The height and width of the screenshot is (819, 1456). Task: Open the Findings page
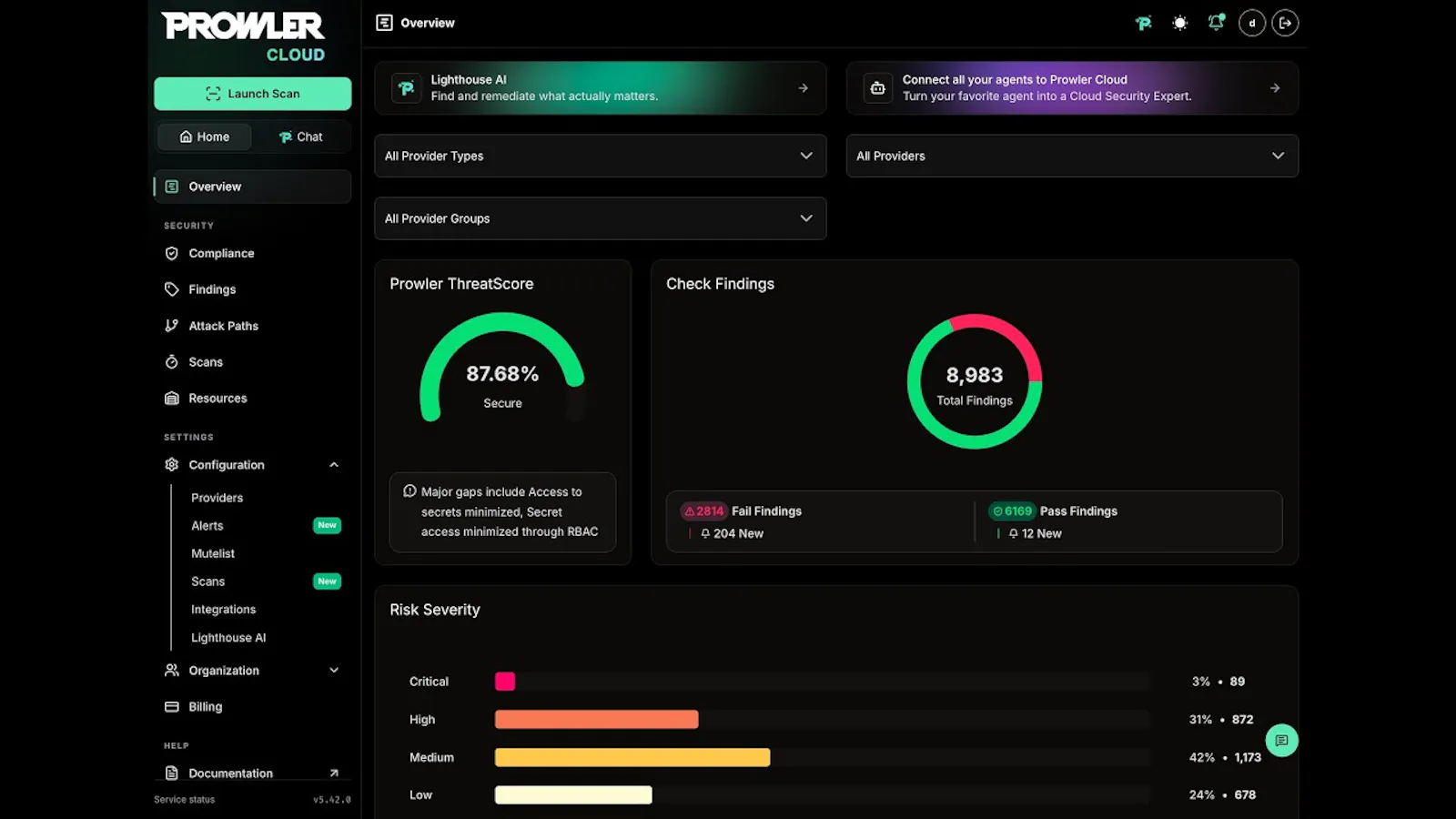coord(212,289)
